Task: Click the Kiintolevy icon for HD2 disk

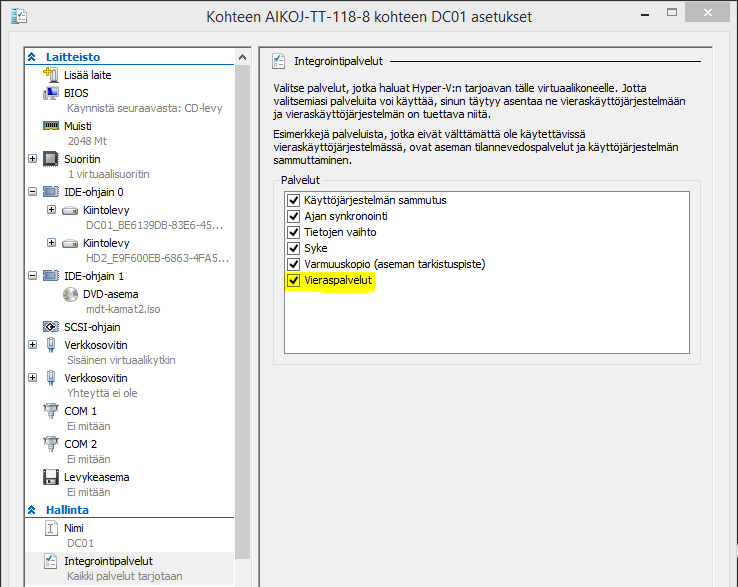Action: pos(70,243)
